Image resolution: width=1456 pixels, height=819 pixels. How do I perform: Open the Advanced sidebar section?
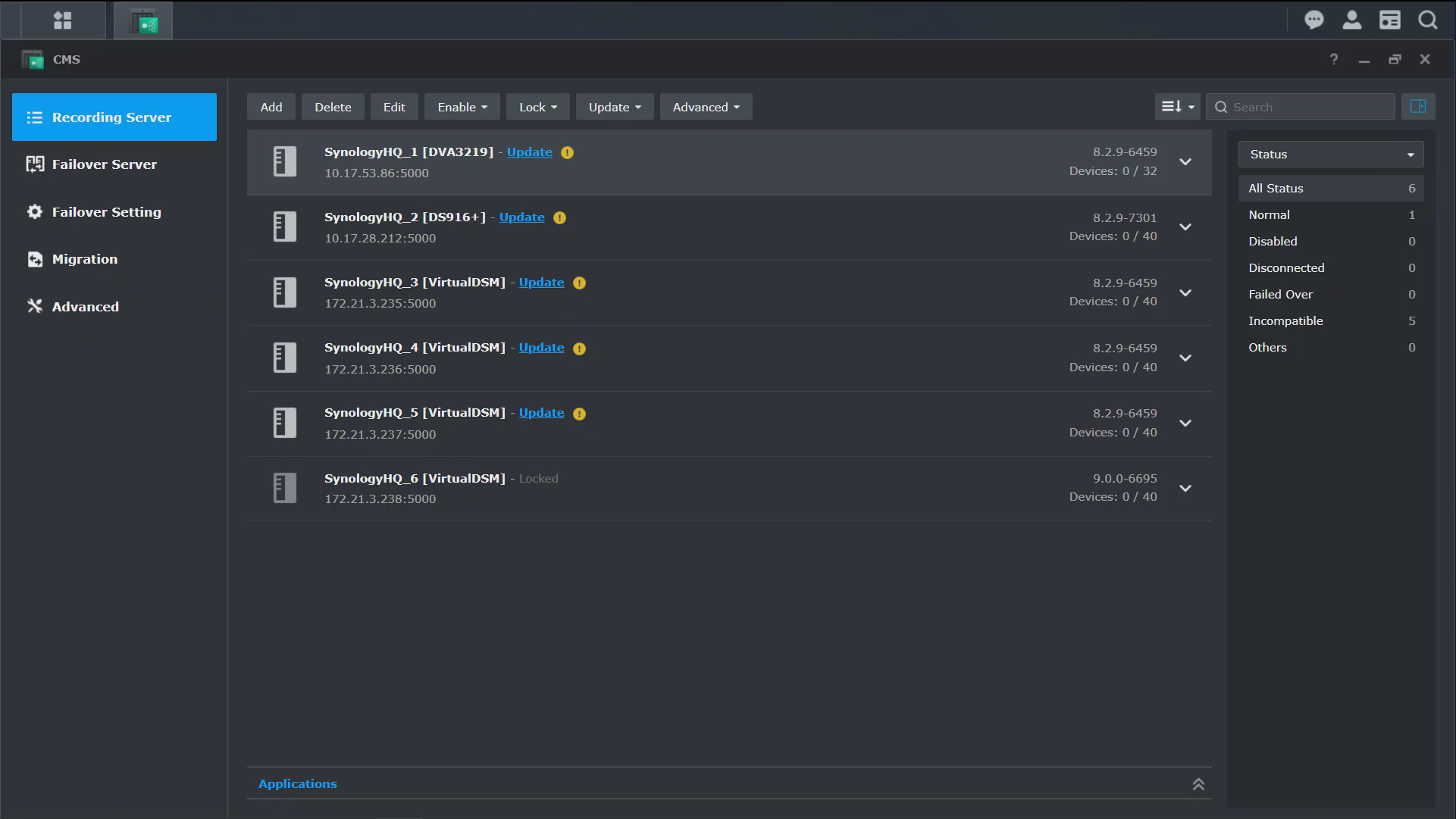click(x=114, y=307)
